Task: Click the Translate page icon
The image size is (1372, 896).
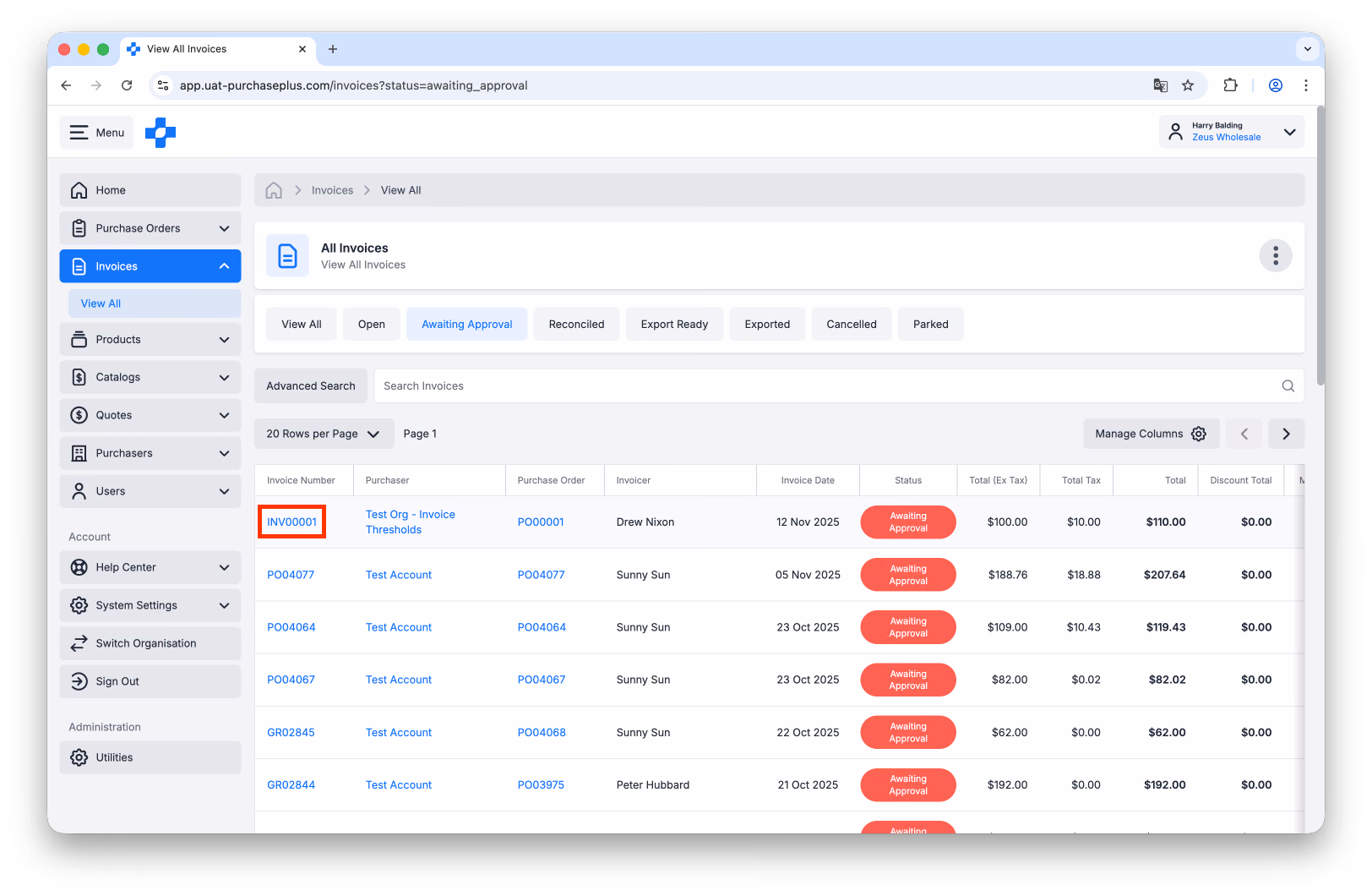Action: click(1161, 85)
